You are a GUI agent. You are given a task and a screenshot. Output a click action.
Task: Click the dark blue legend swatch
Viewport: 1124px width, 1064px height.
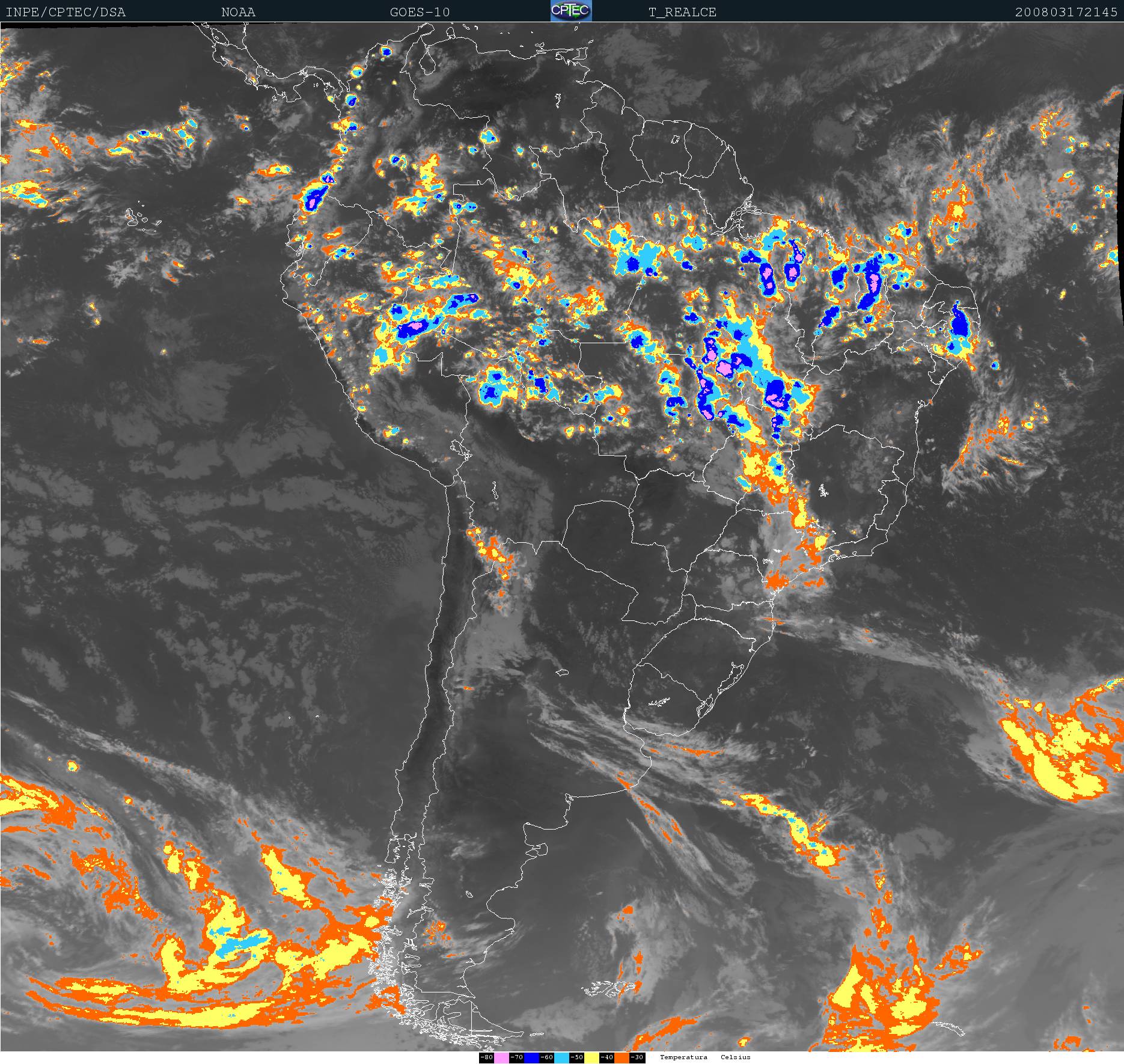pyautogui.click(x=531, y=1057)
